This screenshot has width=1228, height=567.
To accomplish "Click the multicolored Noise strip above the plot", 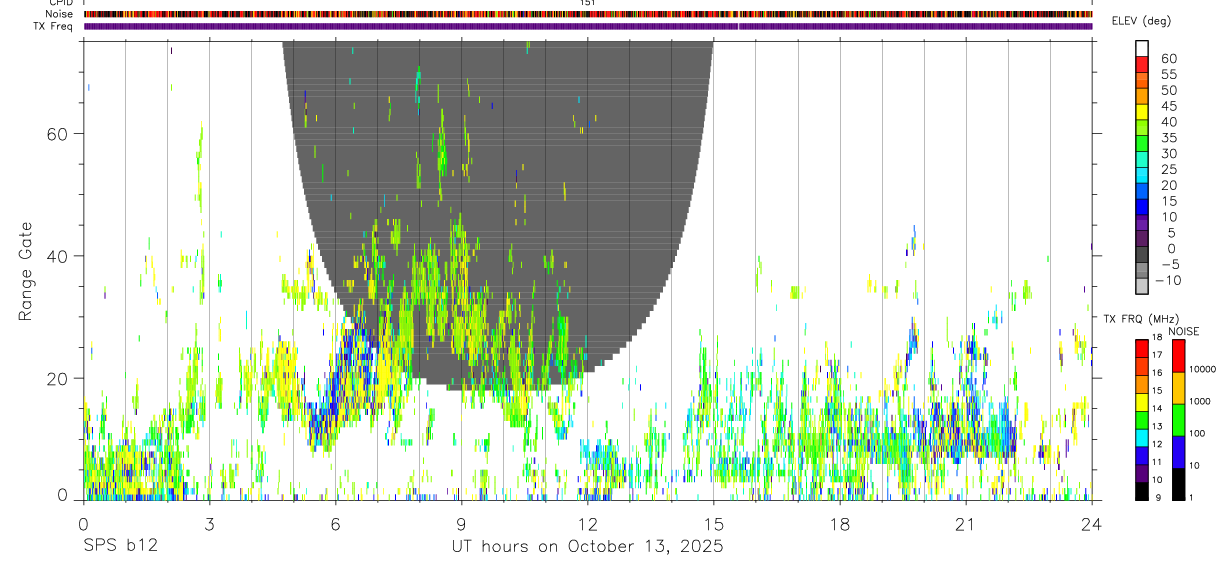I will point(588,14).
